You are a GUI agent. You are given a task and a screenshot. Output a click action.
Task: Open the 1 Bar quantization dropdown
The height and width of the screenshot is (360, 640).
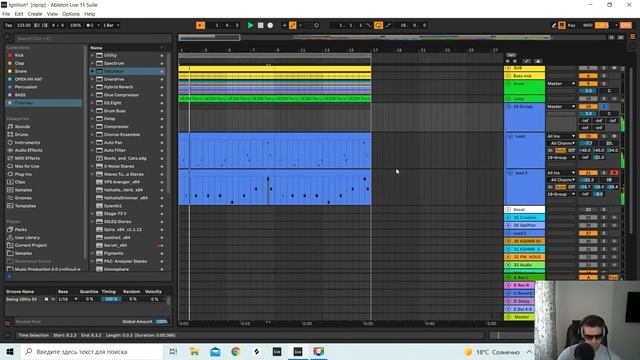111,25
